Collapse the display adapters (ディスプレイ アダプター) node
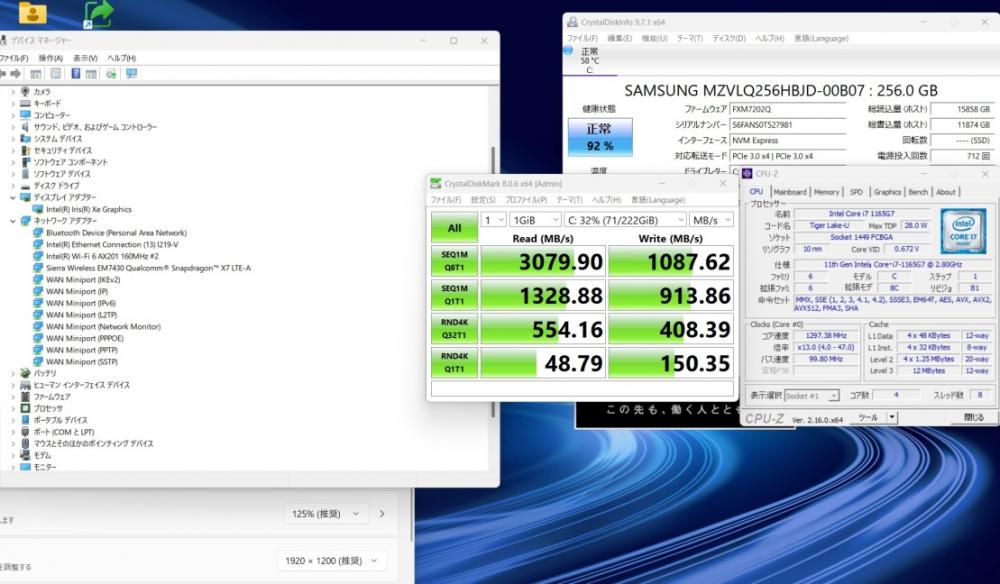Image resolution: width=1000 pixels, height=584 pixels. [x=13, y=198]
